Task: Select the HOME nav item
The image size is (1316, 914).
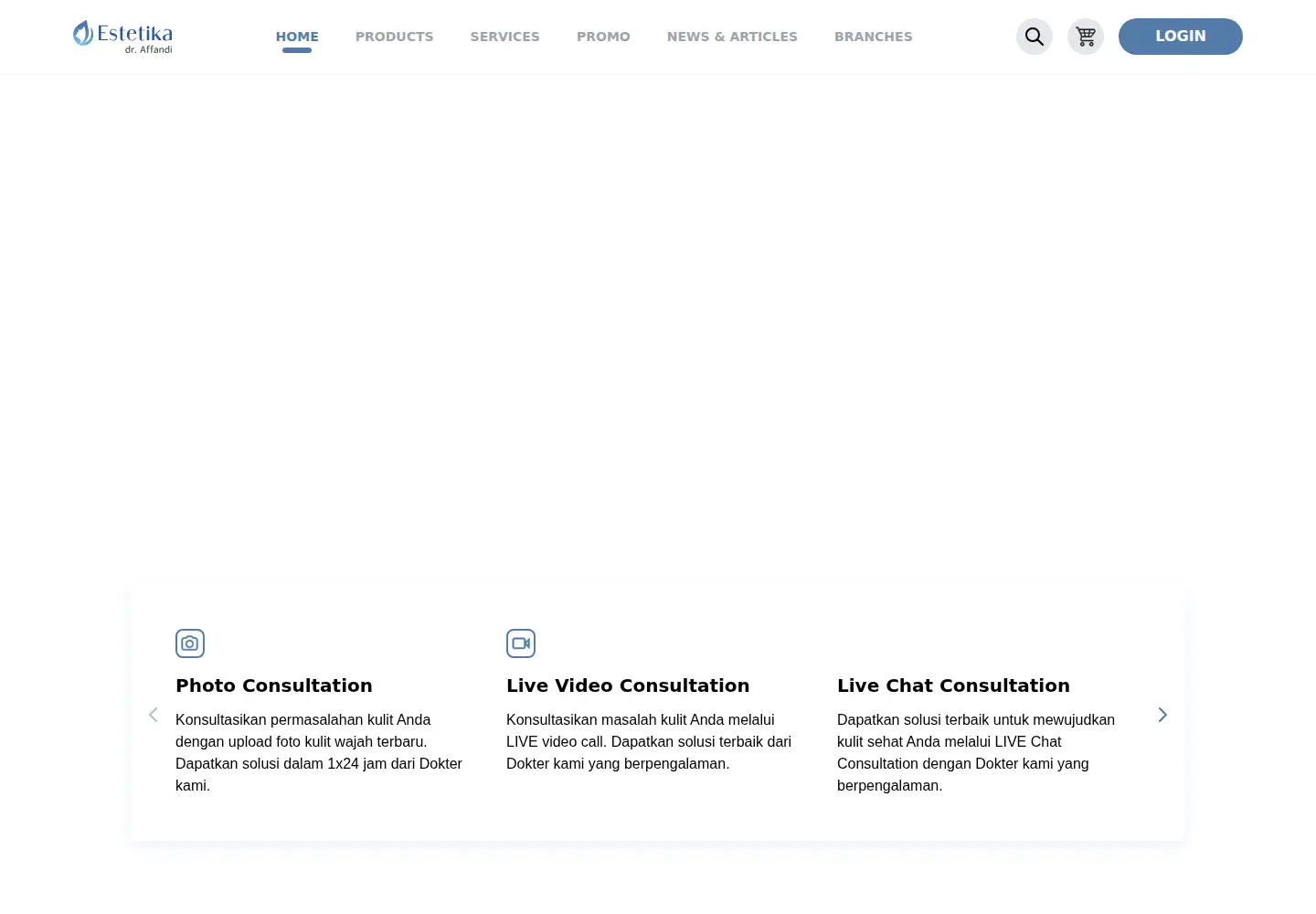Action: click(x=297, y=37)
